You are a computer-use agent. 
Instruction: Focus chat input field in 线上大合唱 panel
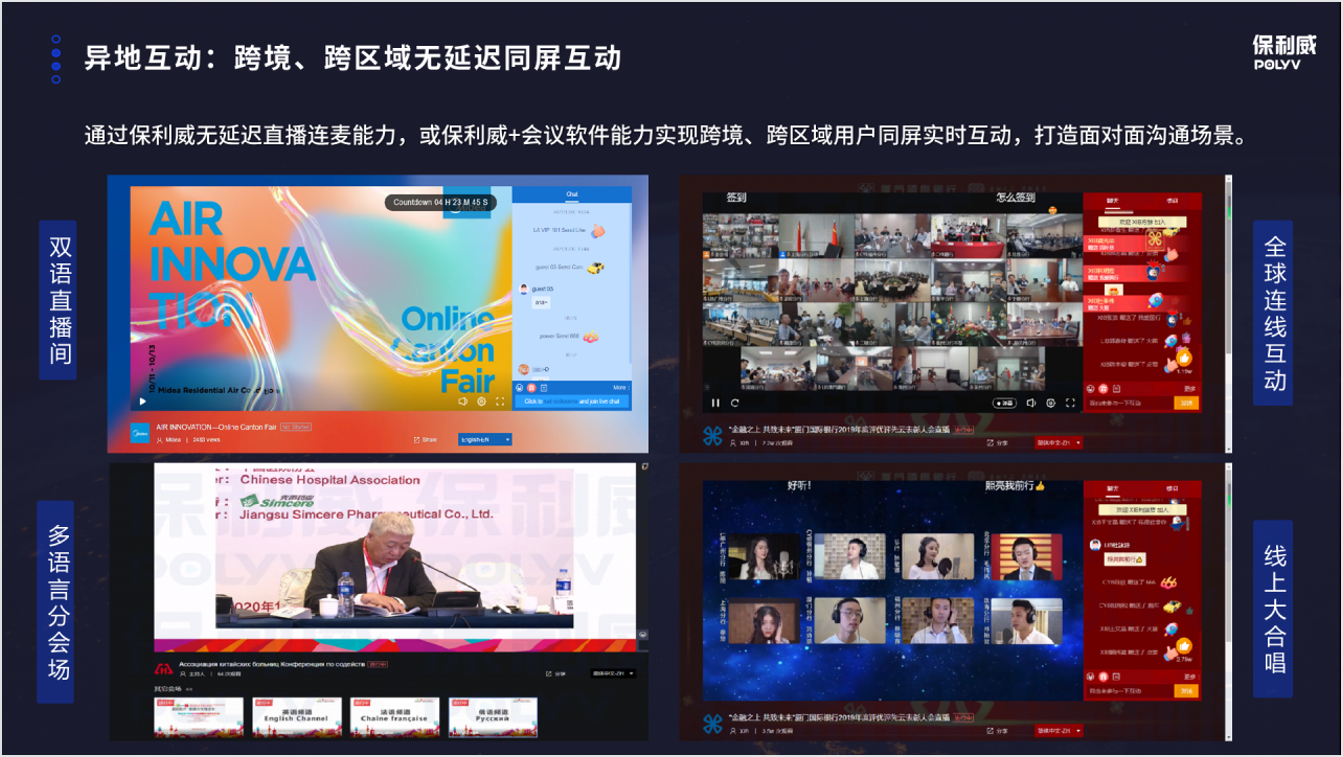[1128, 691]
